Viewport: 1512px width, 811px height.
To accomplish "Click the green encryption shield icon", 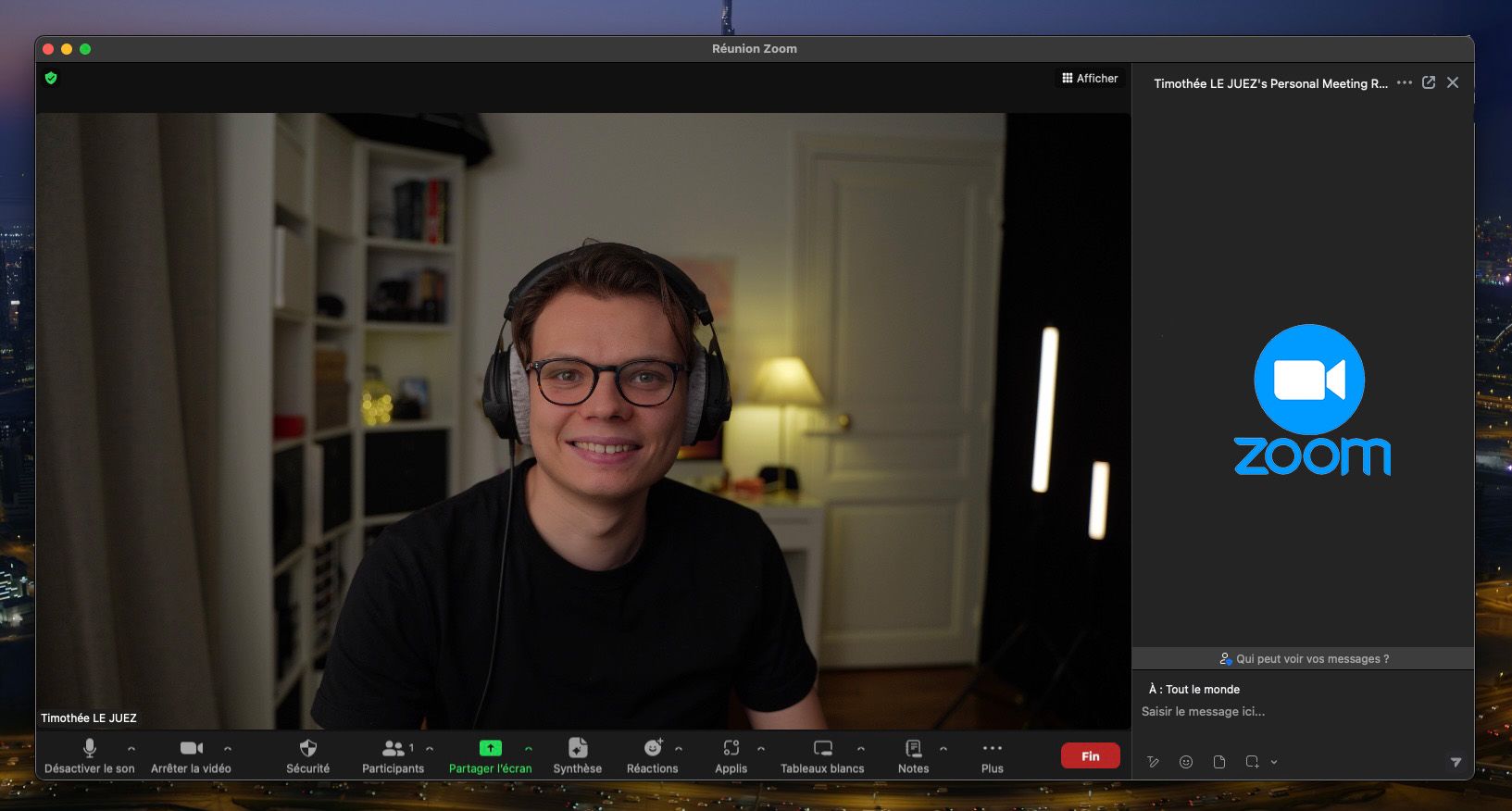I will (51, 78).
